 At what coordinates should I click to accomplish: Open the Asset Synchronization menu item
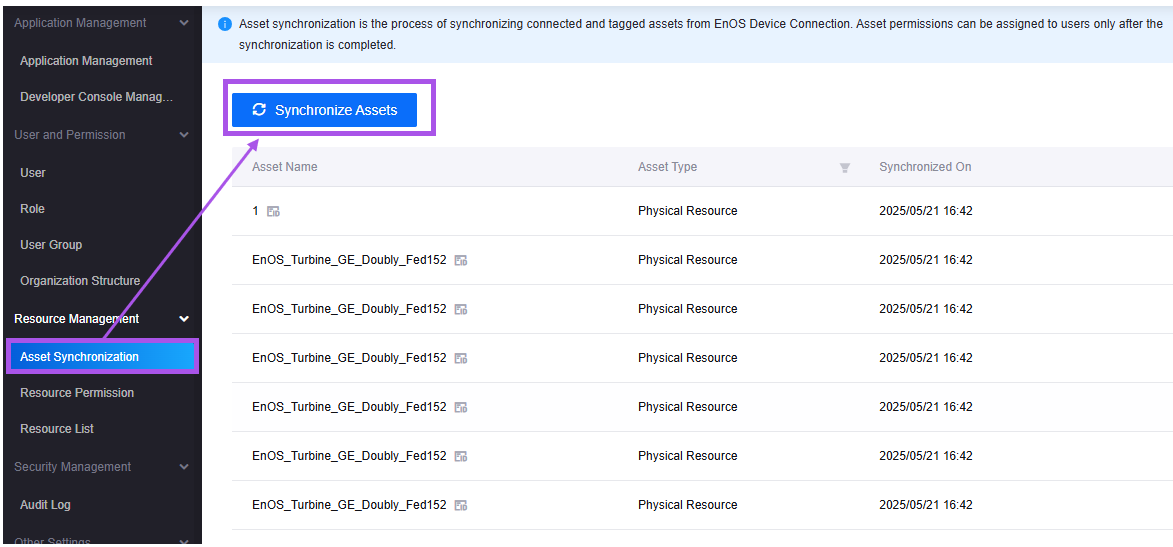click(80, 357)
